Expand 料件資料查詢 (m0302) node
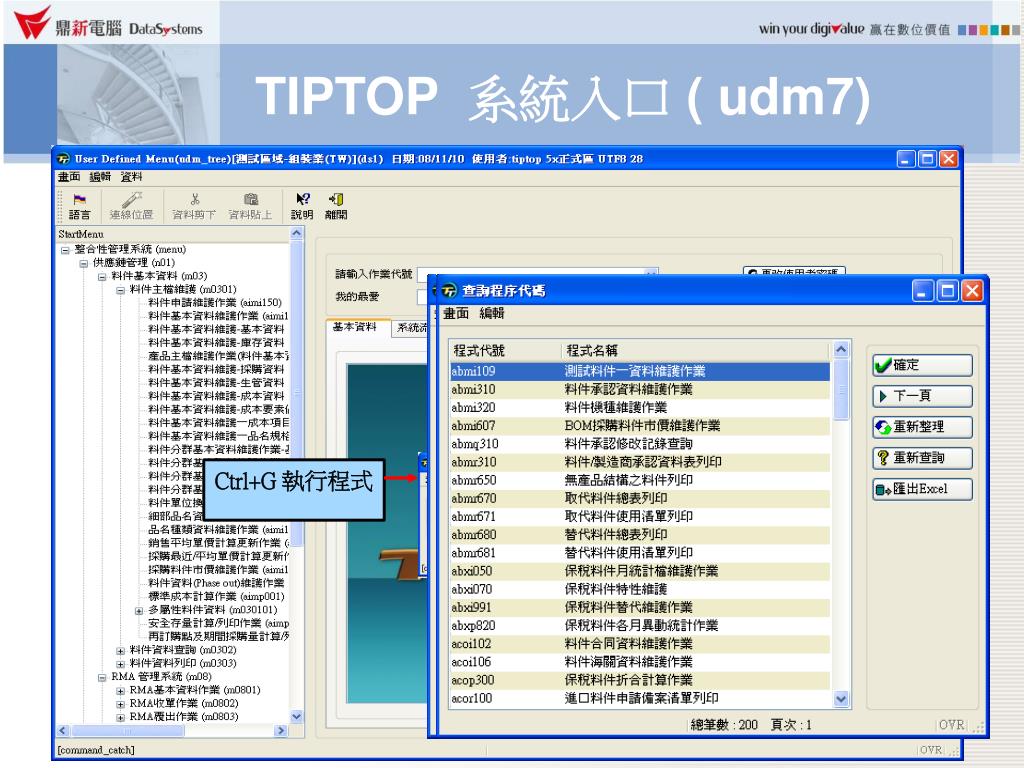 120,651
